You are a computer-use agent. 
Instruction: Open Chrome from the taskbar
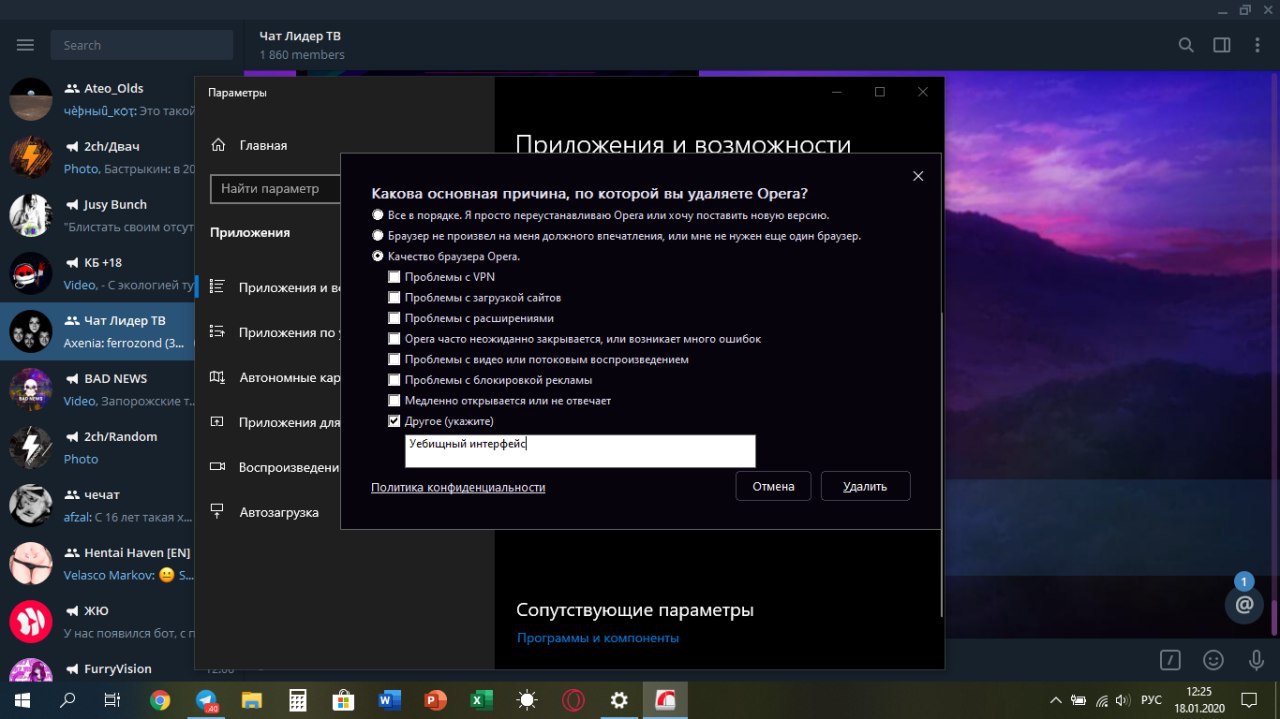[160, 700]
